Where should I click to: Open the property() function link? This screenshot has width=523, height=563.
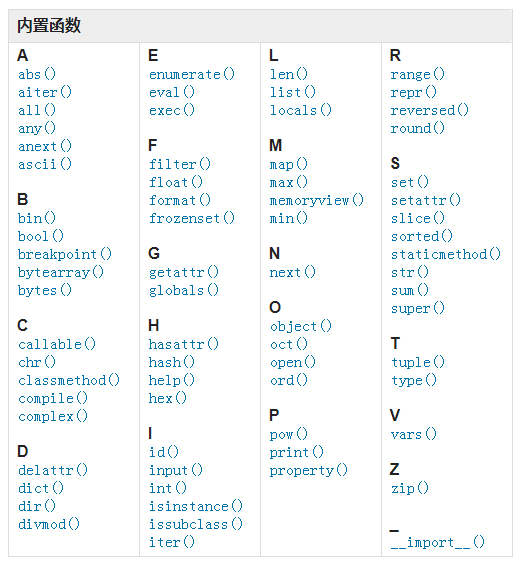point(308,470)
